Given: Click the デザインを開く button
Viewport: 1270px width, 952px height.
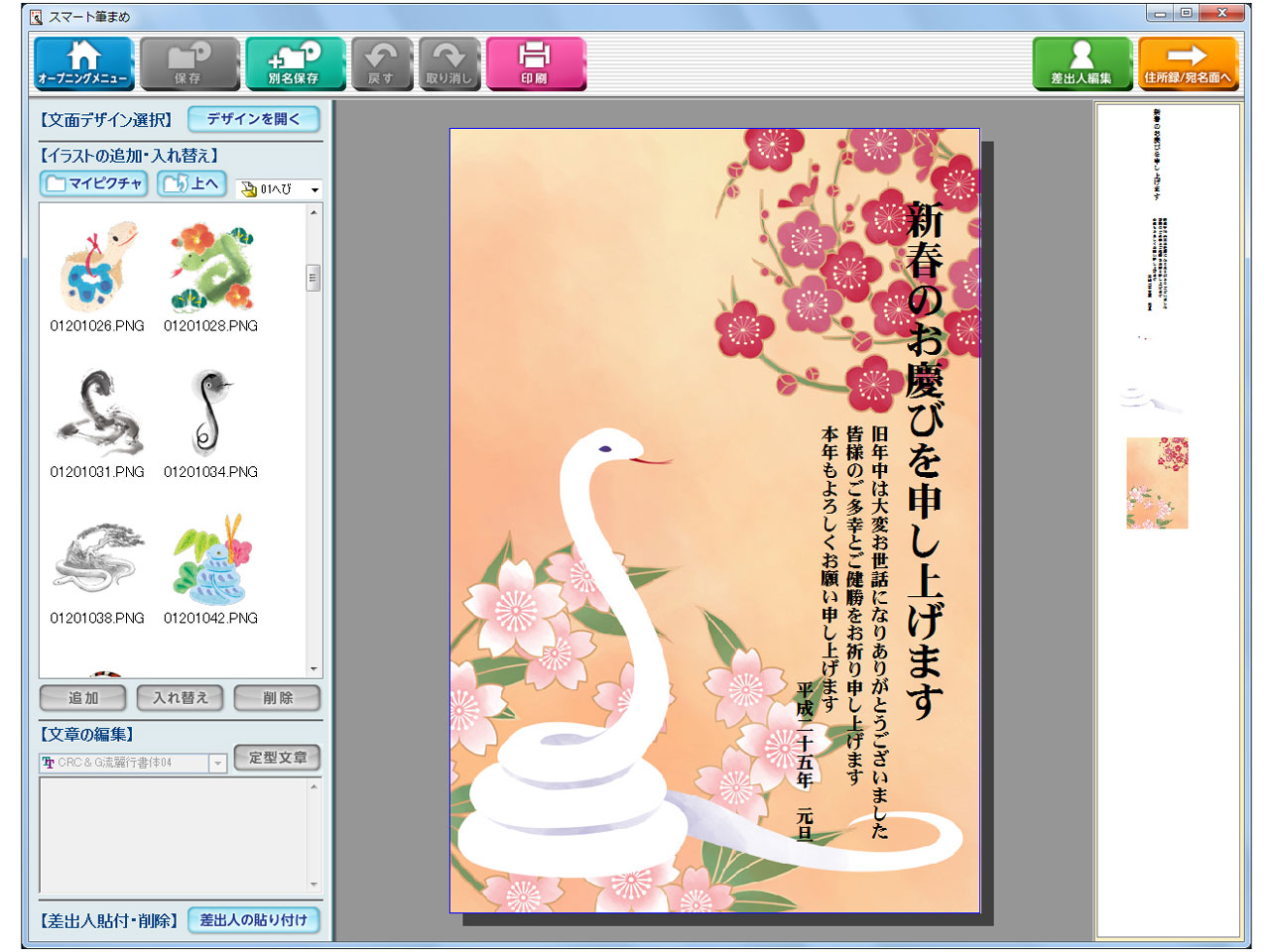Looking at the screenshot, I should pyautogui.click(x=254, y=119).
